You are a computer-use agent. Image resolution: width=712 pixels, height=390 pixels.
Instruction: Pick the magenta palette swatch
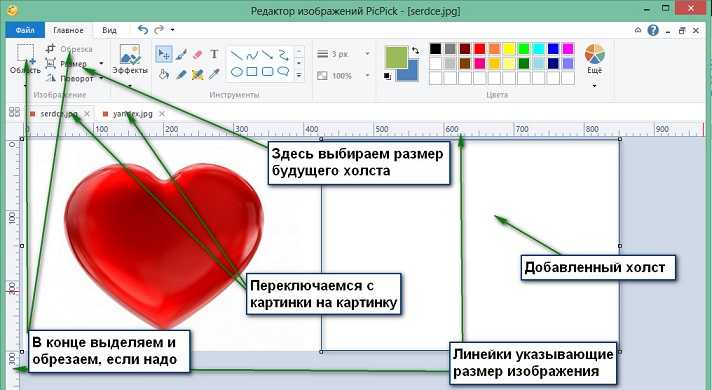(x=568, y=49)
